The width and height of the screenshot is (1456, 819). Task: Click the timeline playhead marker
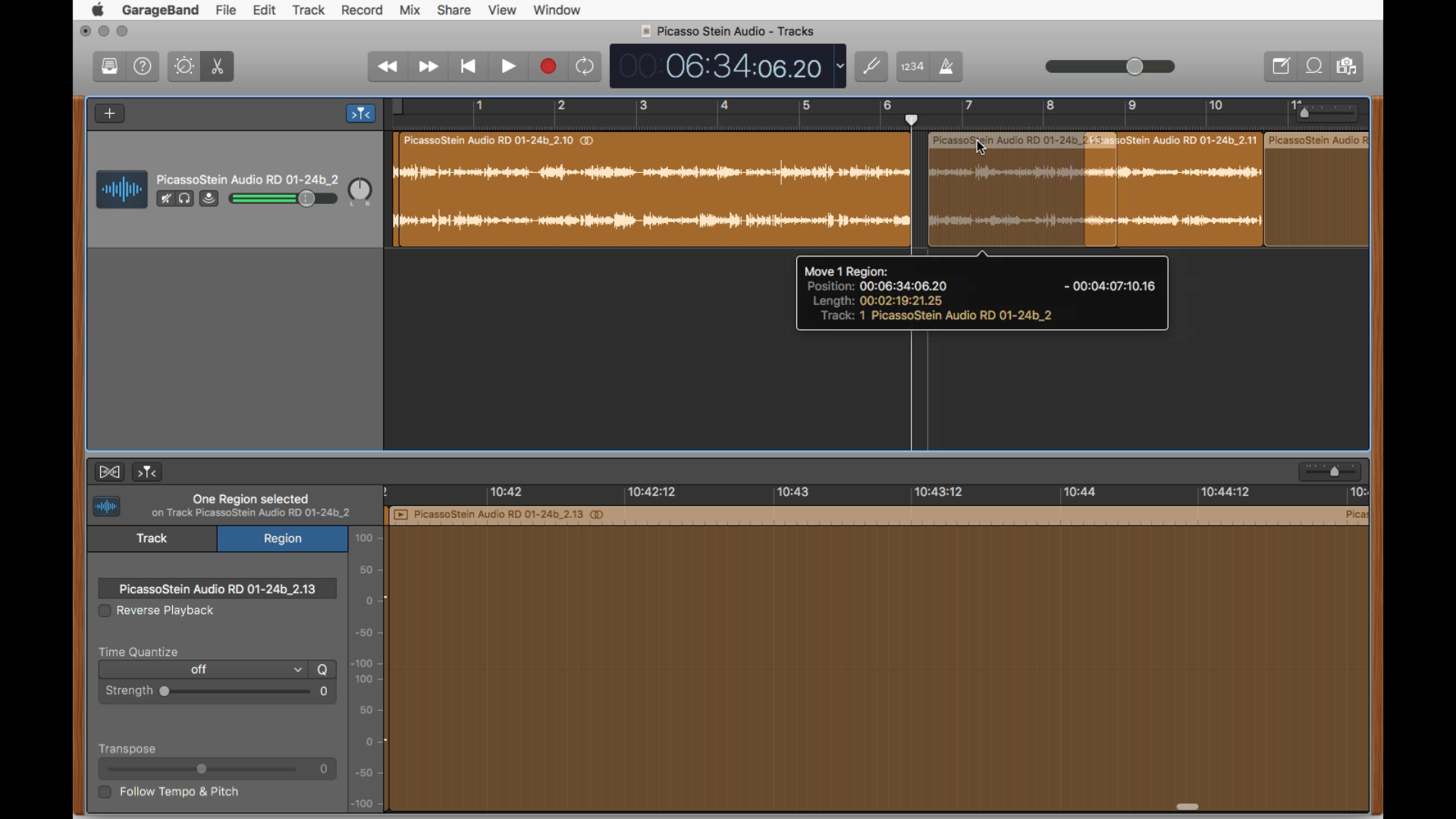tap(912, 120)
